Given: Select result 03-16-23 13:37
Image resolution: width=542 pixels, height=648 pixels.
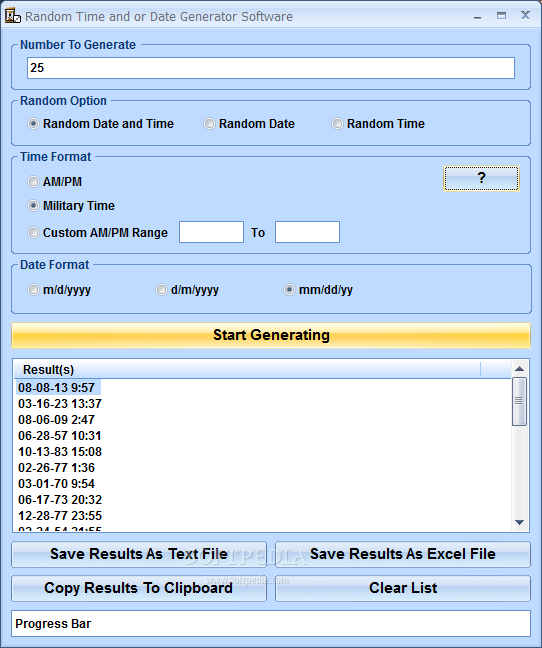Looking at the screenshot, I should click(x=60, y=404).
